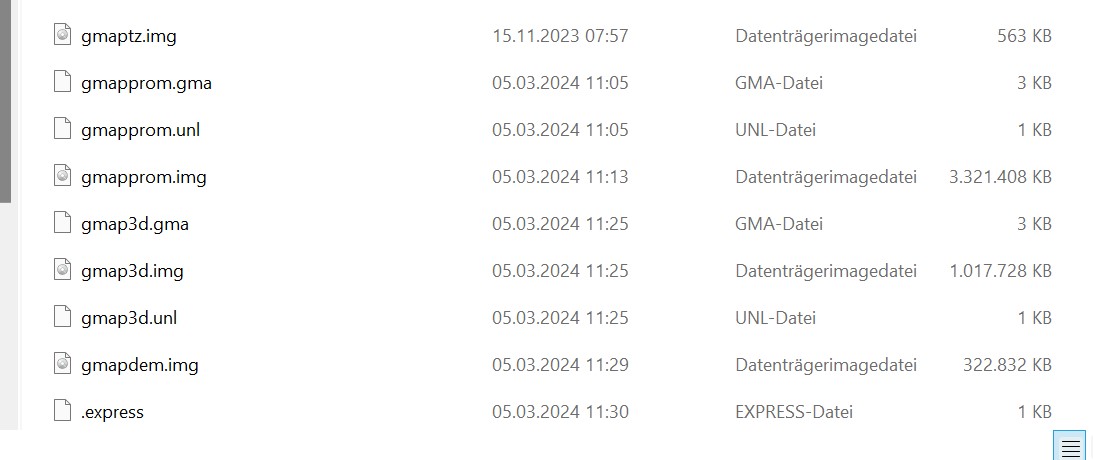Select file name gmapprom.img
The image size is (1093, 460).
point(144,177)
